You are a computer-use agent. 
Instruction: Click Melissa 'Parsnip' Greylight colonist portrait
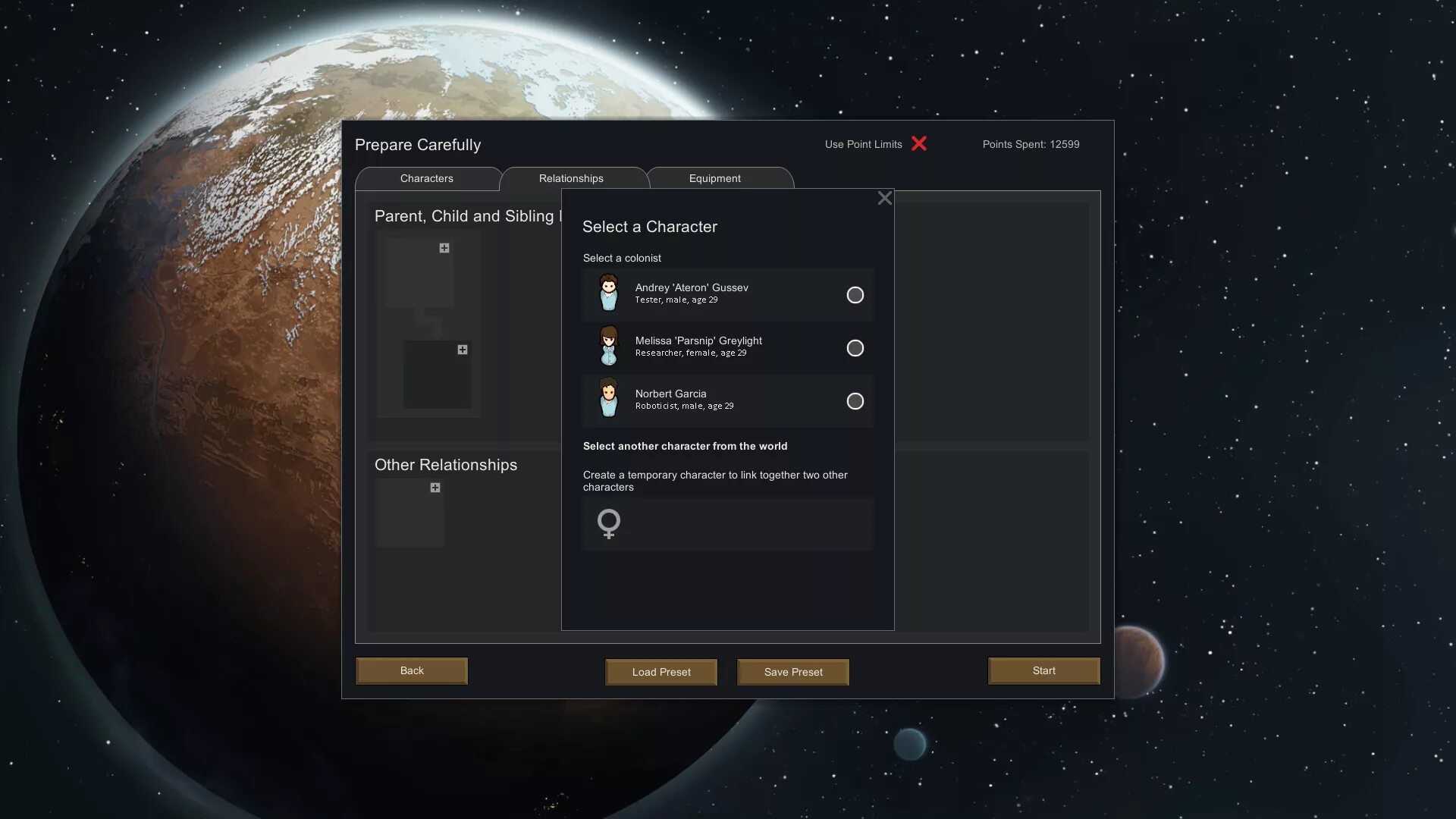click(x=608, y=347)
